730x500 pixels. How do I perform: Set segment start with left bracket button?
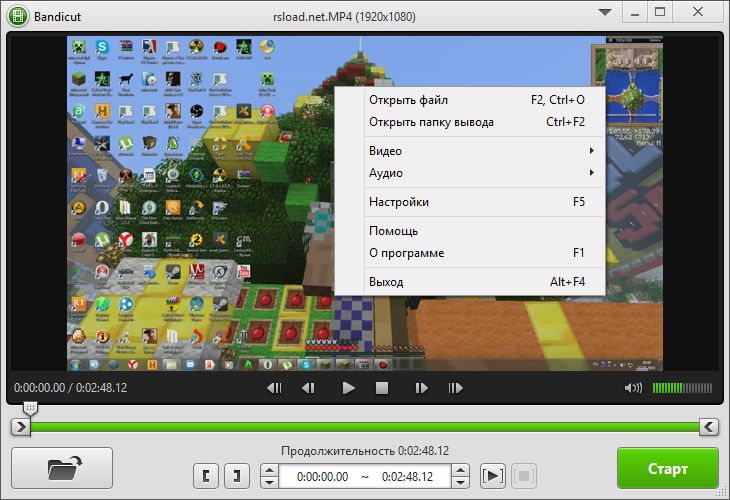pos(206,476)
